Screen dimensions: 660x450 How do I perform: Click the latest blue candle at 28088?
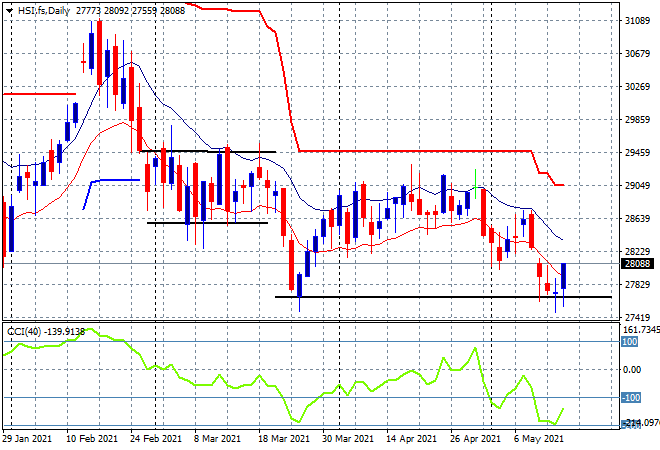click(x=564, y=276)
